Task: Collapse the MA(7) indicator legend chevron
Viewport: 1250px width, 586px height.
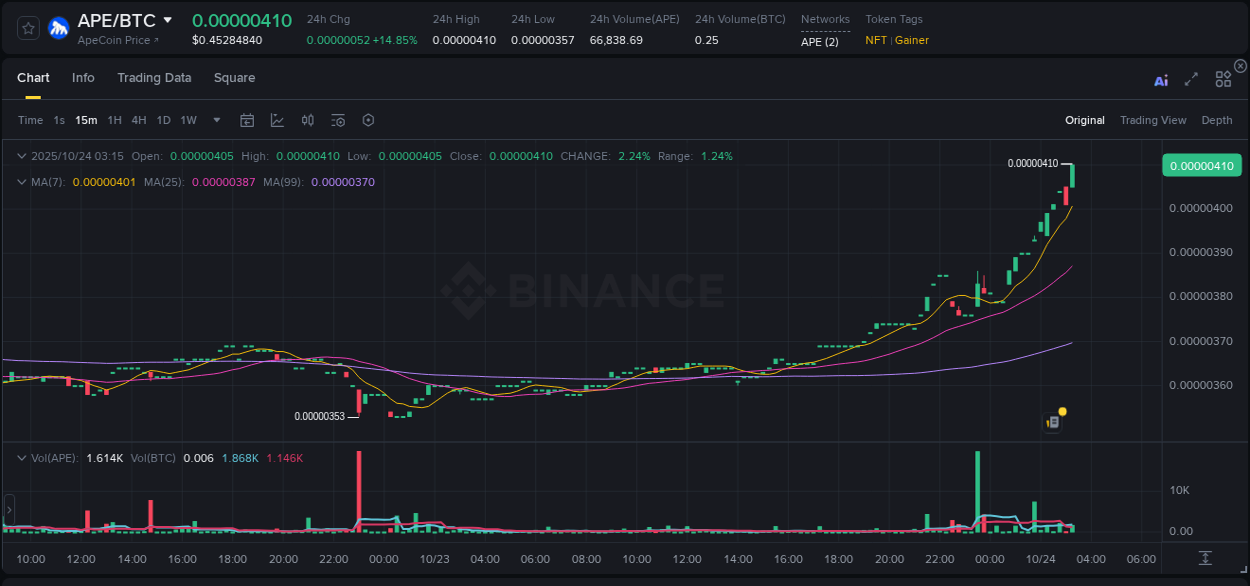Action: (21, 182)
